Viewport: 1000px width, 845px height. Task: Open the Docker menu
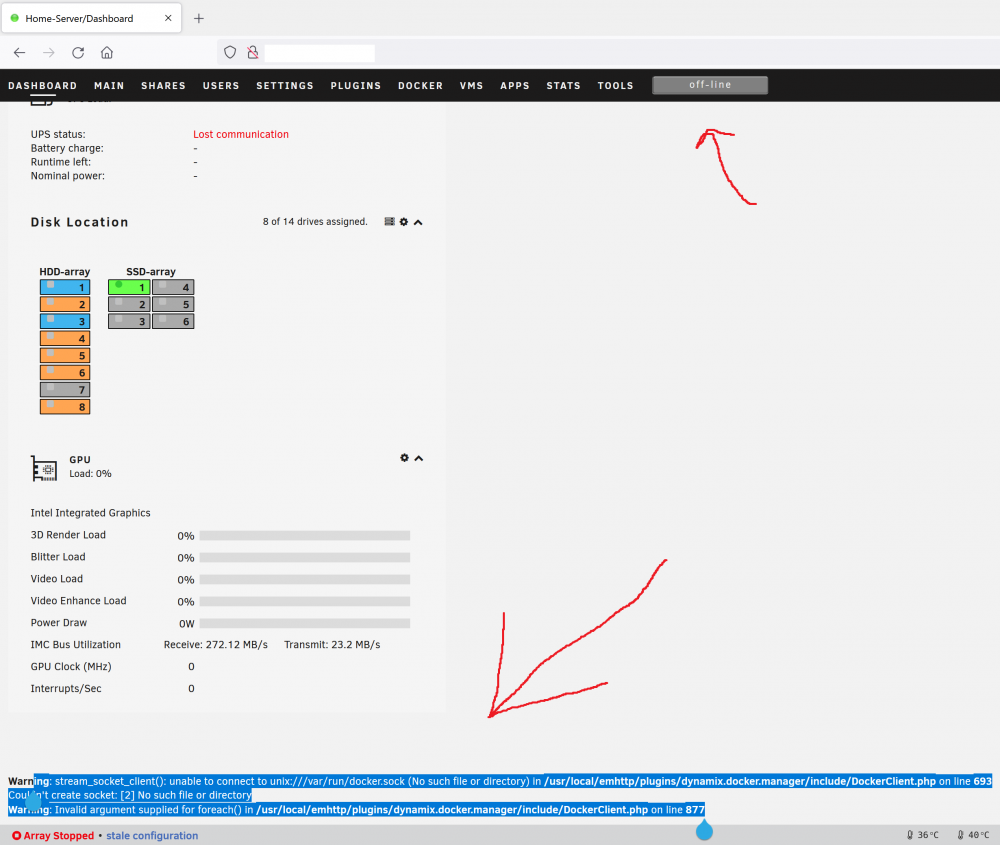[x=420, y=85]
